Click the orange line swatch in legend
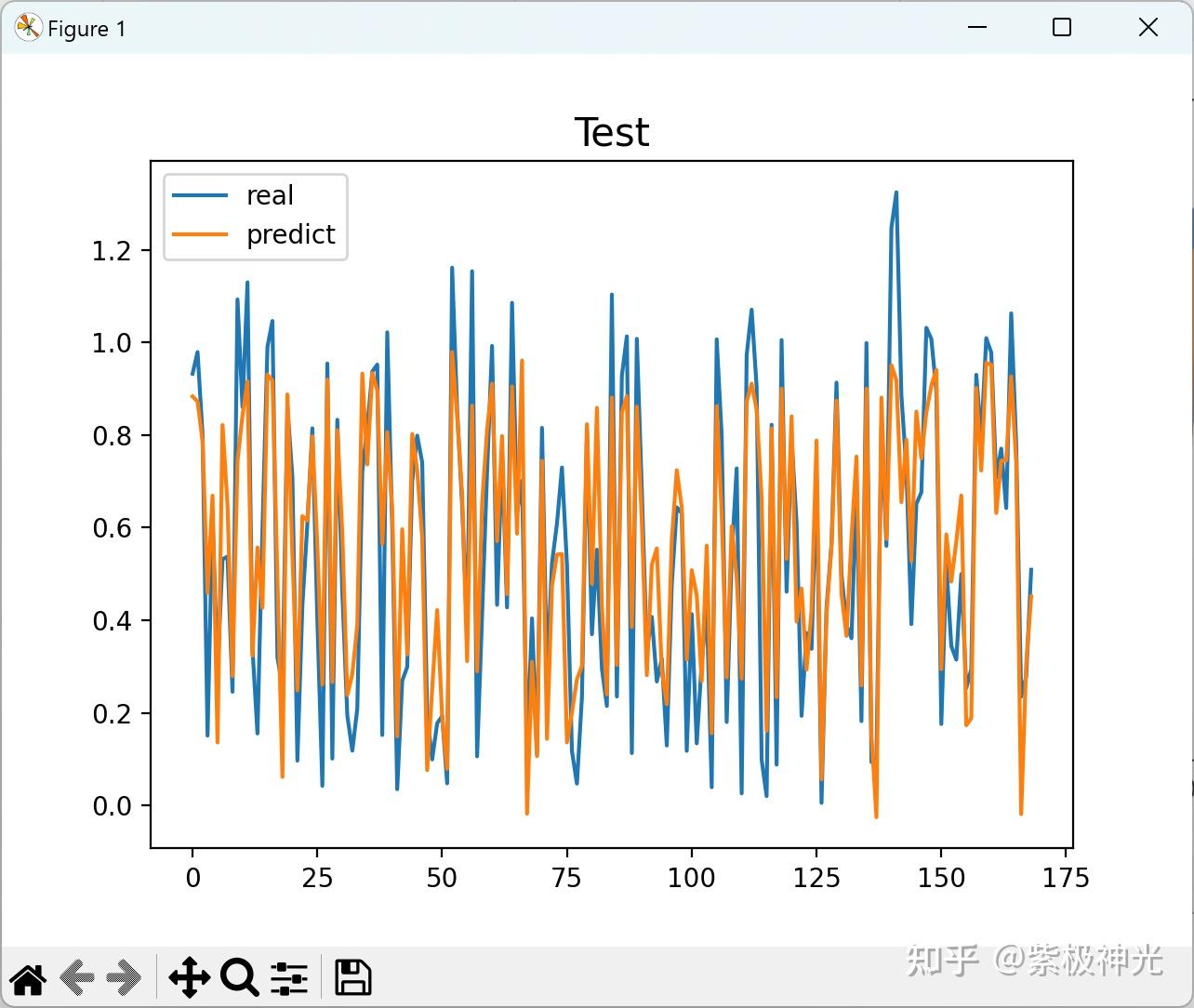This screenshot has height=1008, width=1194. (200, 234)
